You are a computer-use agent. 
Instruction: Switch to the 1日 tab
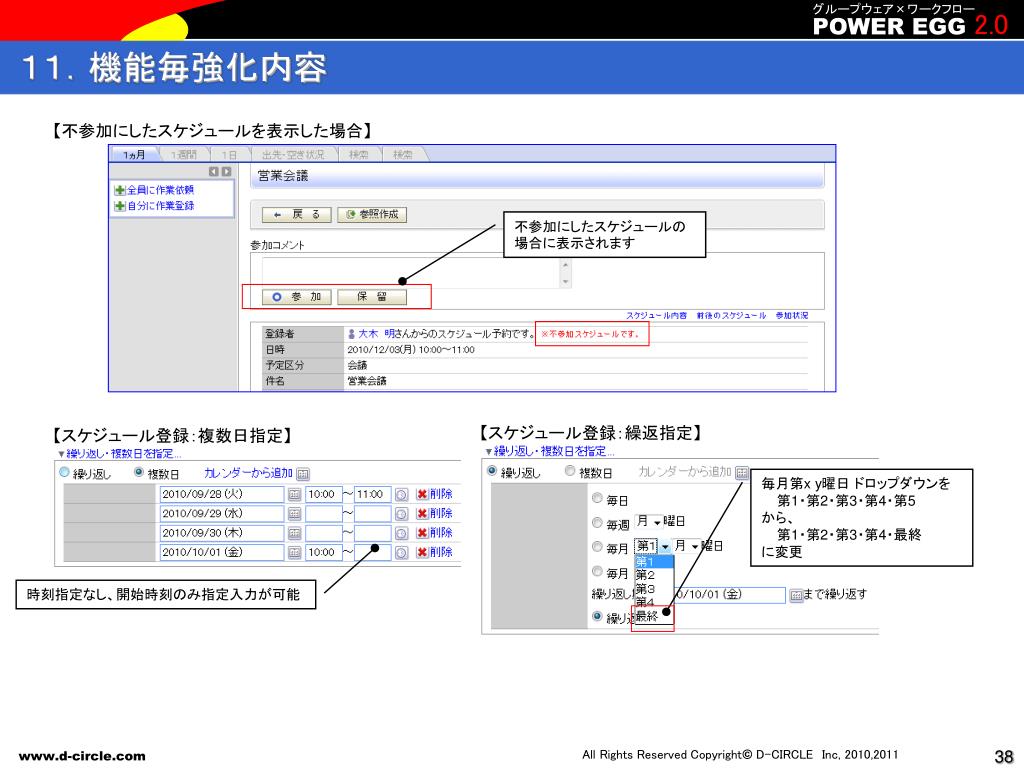tap(229, 155)
